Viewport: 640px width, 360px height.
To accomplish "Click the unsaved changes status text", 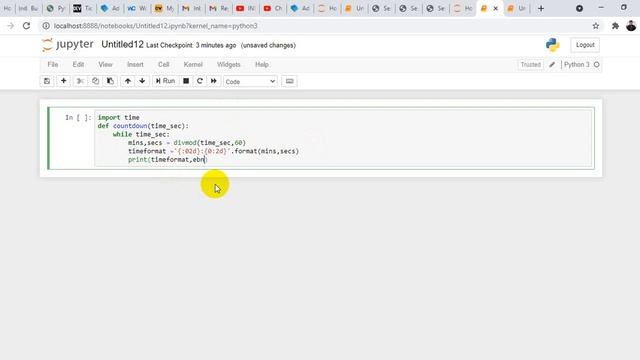I will [x=268, y=45].
